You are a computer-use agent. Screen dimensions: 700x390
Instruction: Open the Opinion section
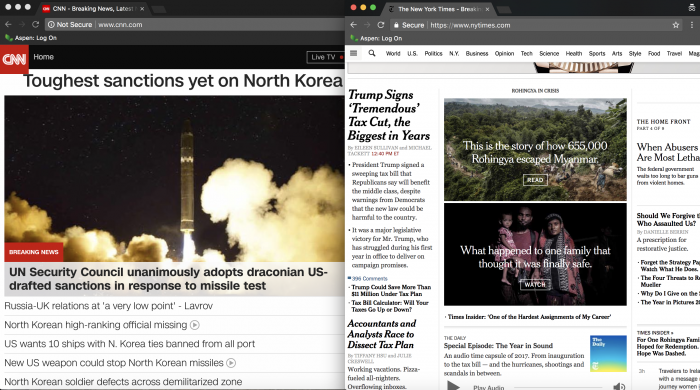point(504,54)
